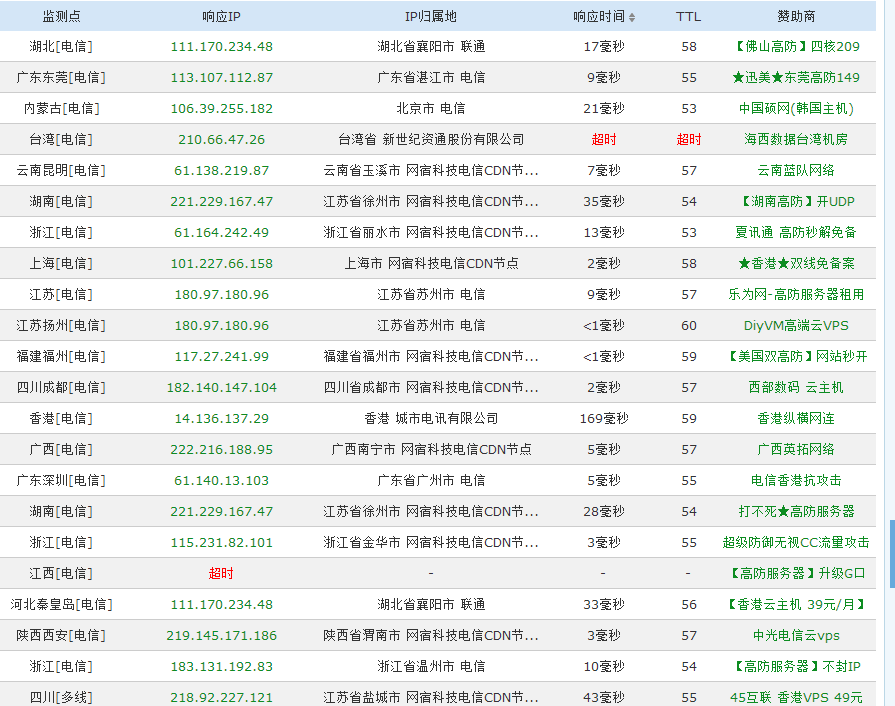895x706 pixels.
Task: Click IP 117.27.241.99 in 福建福州 row
Action: 221,356
